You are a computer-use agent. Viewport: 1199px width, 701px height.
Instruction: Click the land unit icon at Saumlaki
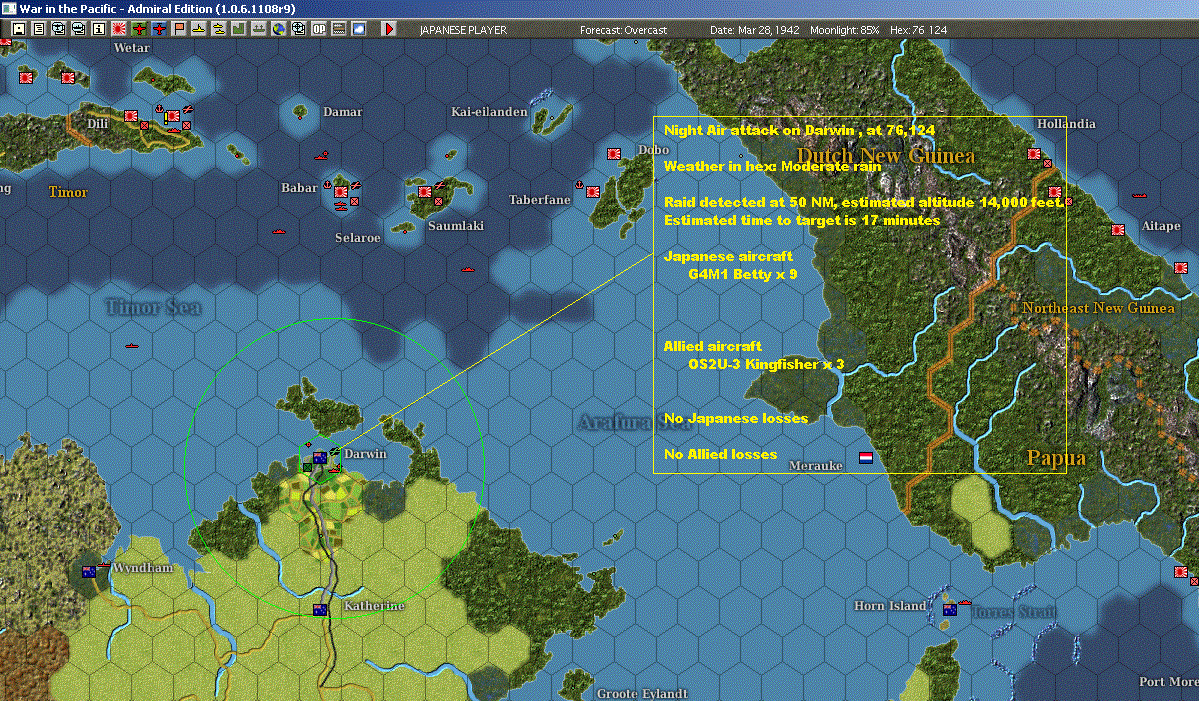click(439, 201)
